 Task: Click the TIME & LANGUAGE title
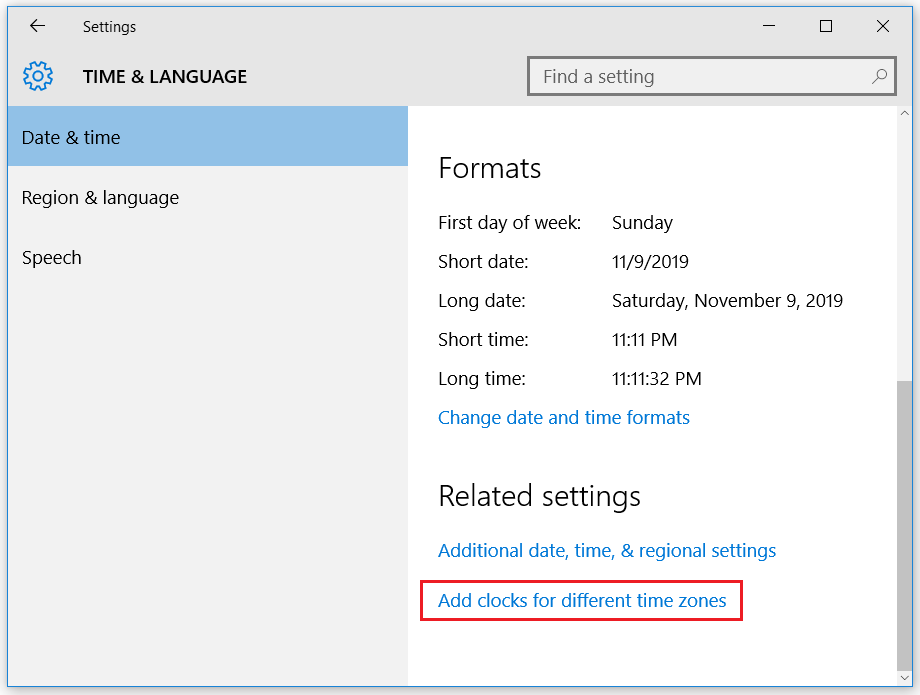pyautogui.click(x=165, y=77)
